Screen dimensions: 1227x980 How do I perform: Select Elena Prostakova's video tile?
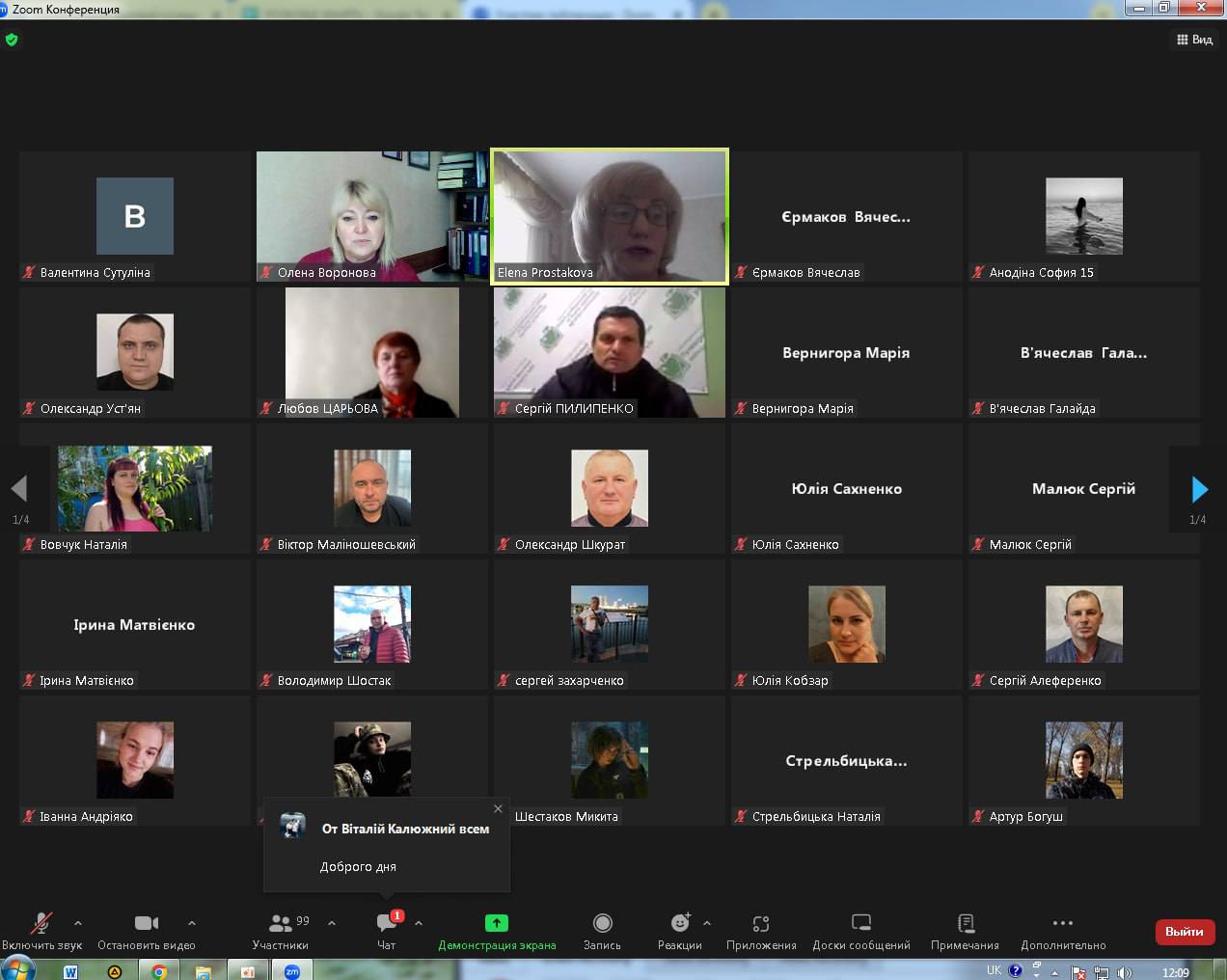point(610,216)
